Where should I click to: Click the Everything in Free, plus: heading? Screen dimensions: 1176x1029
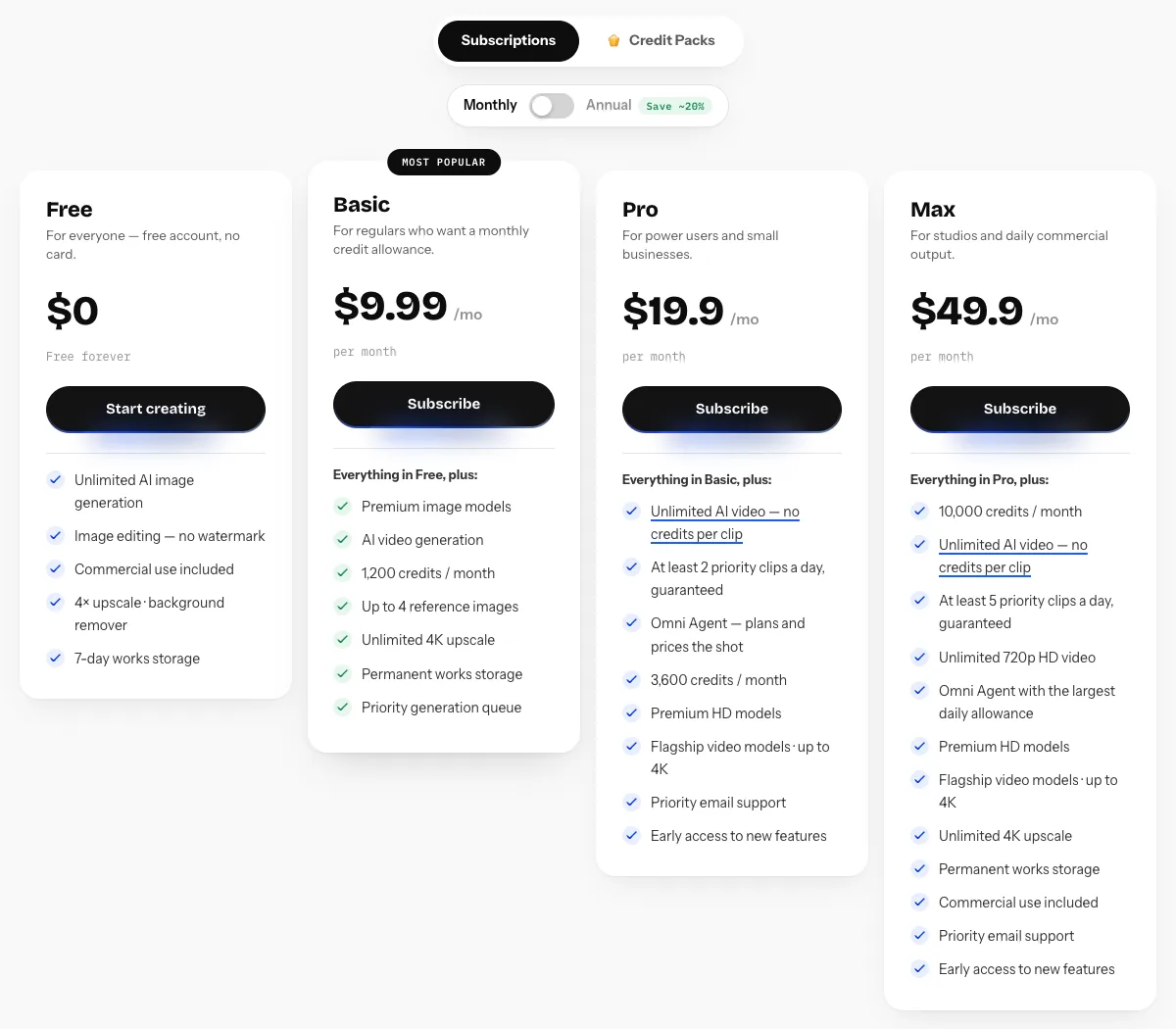coord(406,474)
